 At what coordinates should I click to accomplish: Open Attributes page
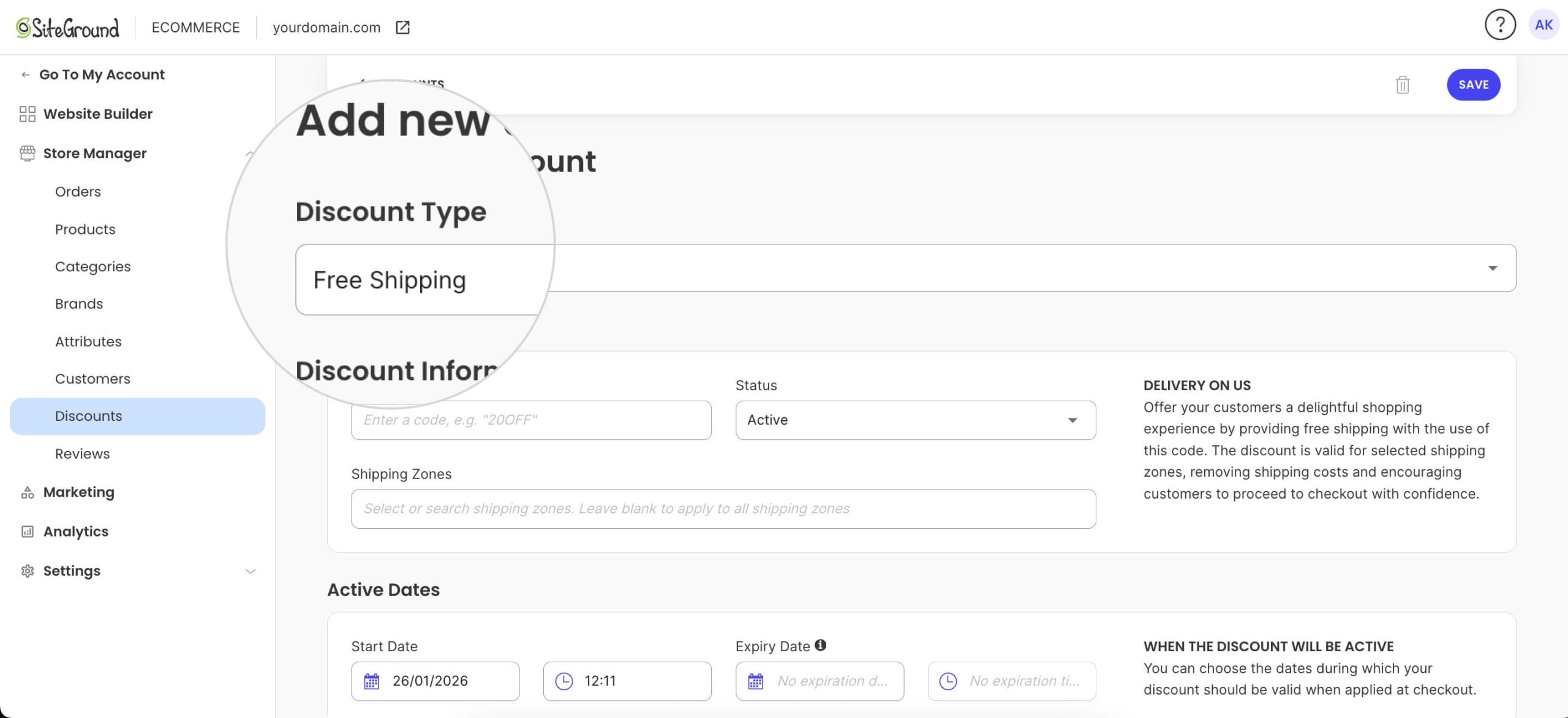tap(88, 341)
